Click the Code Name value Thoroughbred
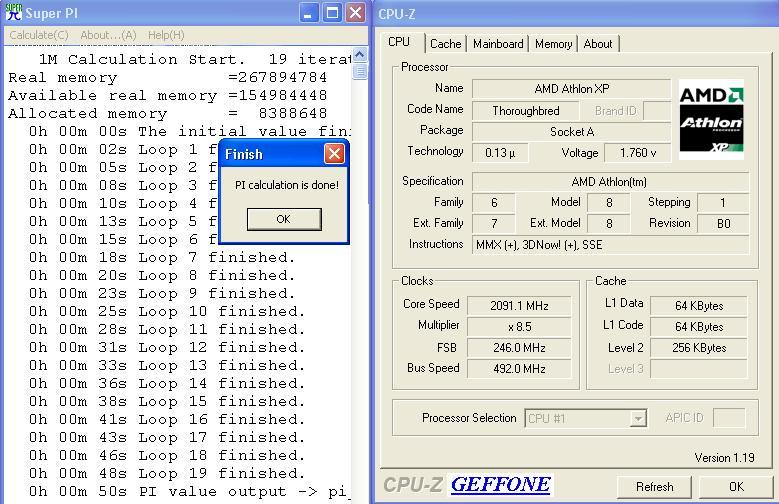This screenshot has height=504, width=779. click(526, 111)
